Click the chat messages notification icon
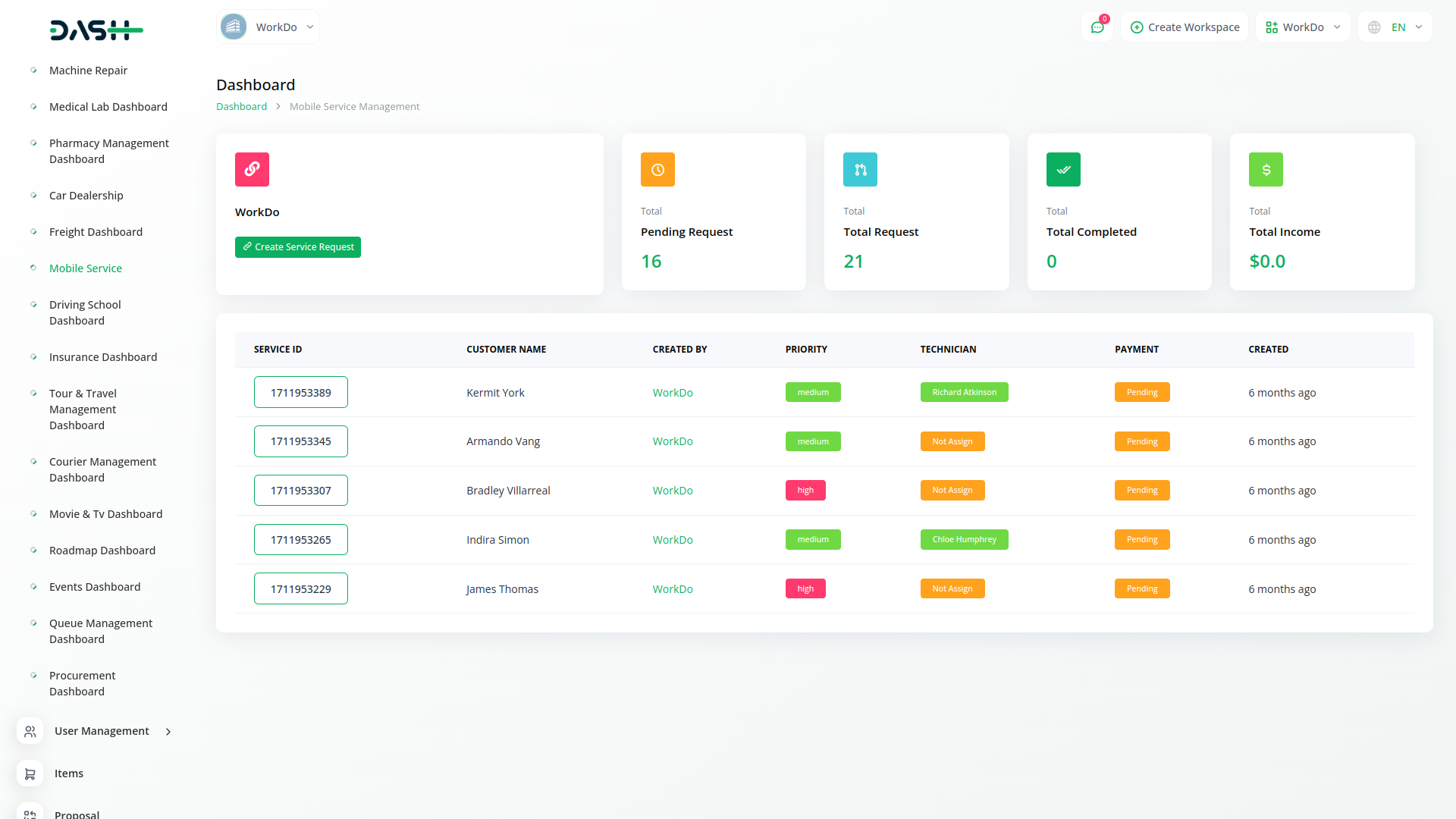 coord(1097,27)
